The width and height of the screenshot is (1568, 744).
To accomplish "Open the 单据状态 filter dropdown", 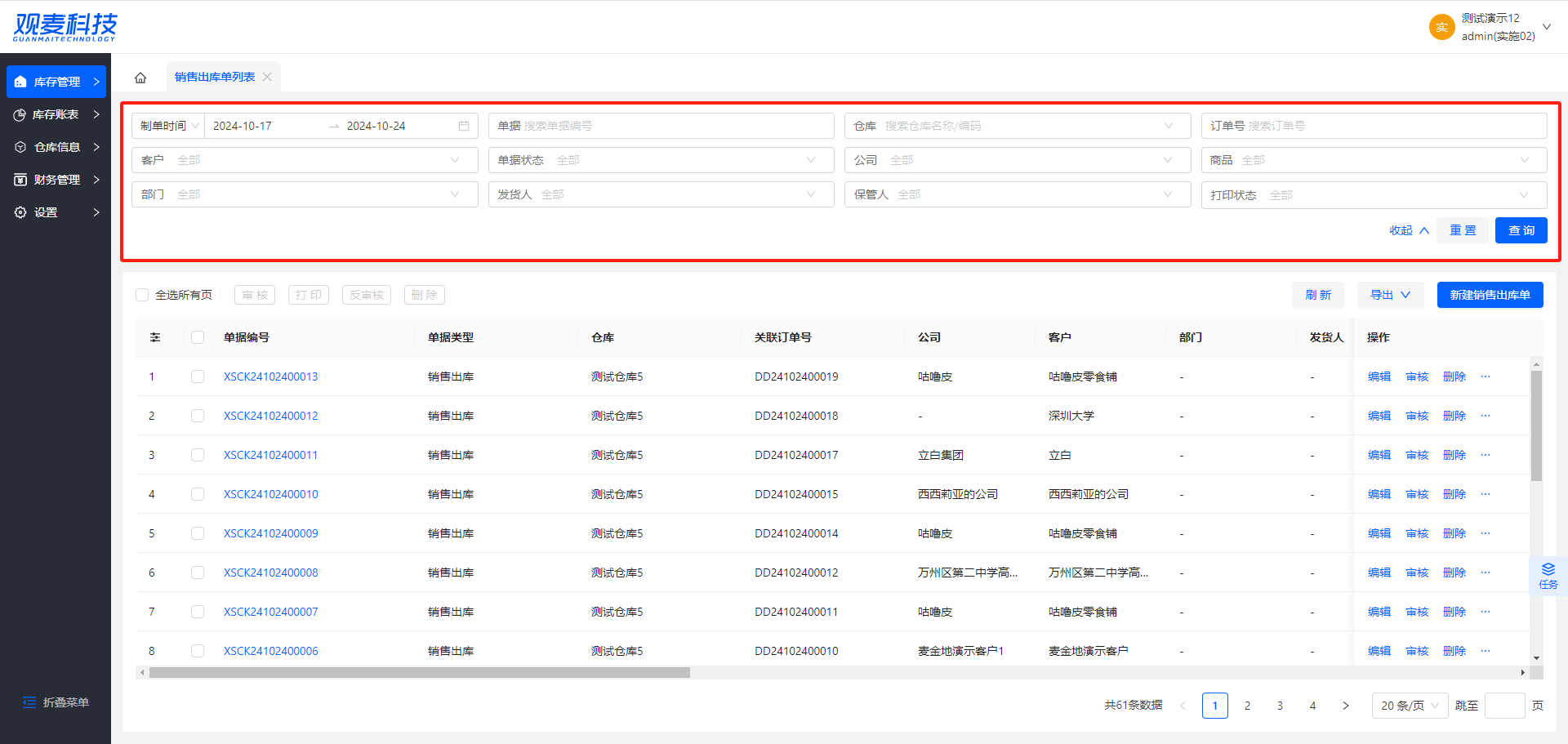I will point(661,160).
